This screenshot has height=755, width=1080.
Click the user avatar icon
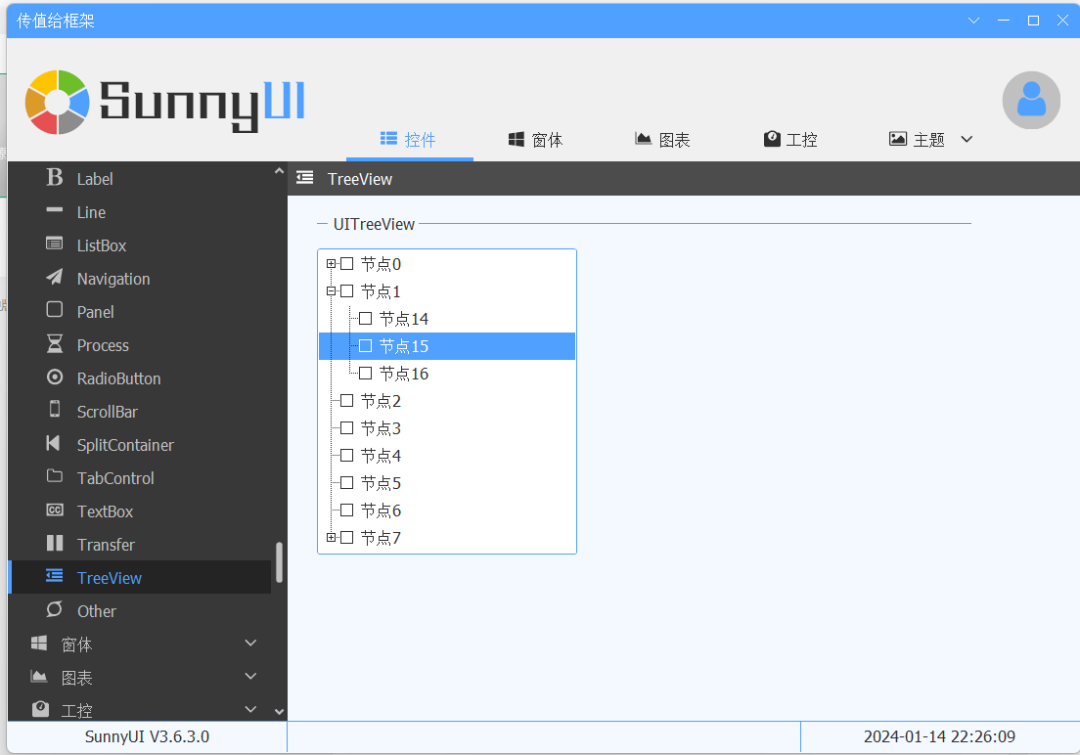pos(1031,100)
